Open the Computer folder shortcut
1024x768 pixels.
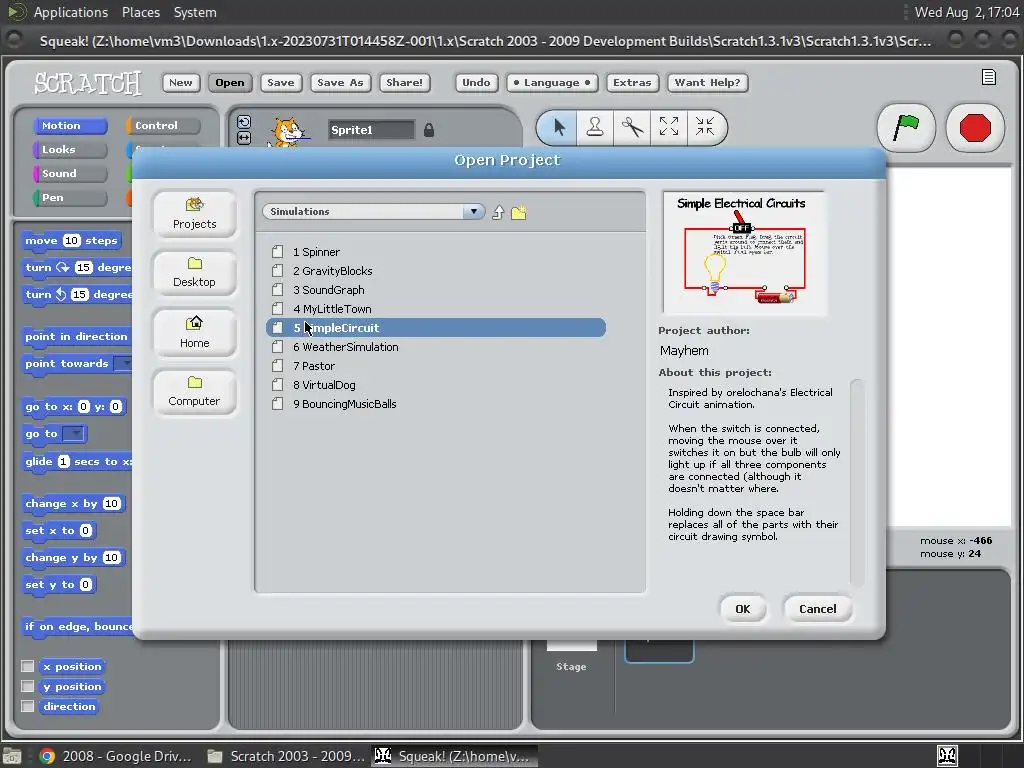tap(195, 391)
